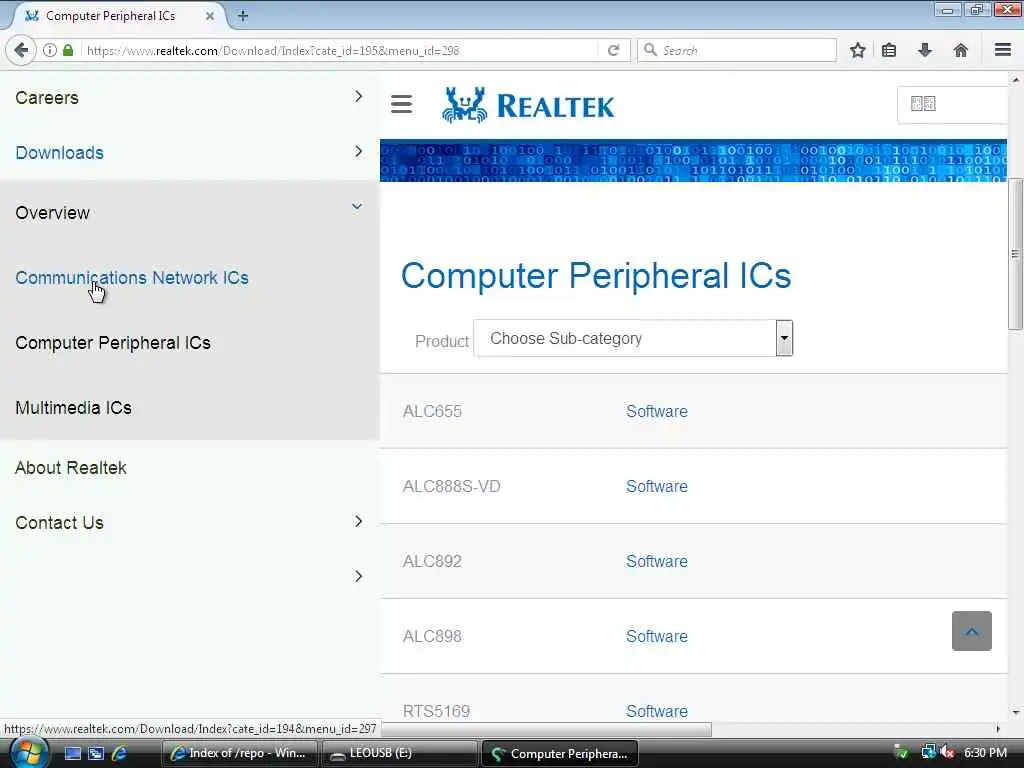The width and height of the screenshot is (1024, 768).
Task: Click the scroll-to-top arrow button
Action: point(972,631)
